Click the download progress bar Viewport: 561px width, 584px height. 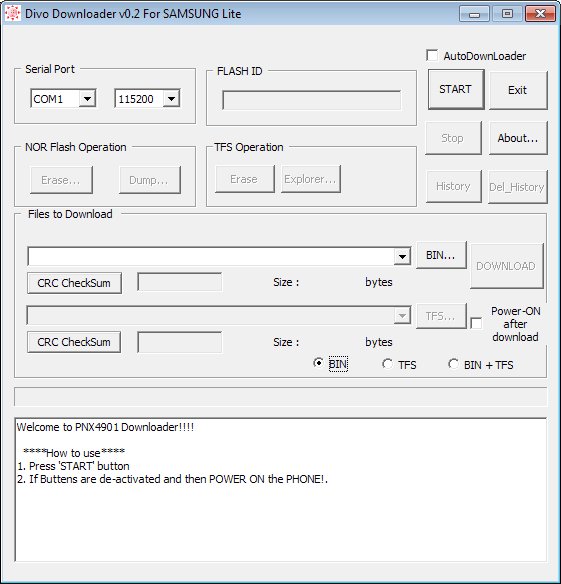point(280,397)
